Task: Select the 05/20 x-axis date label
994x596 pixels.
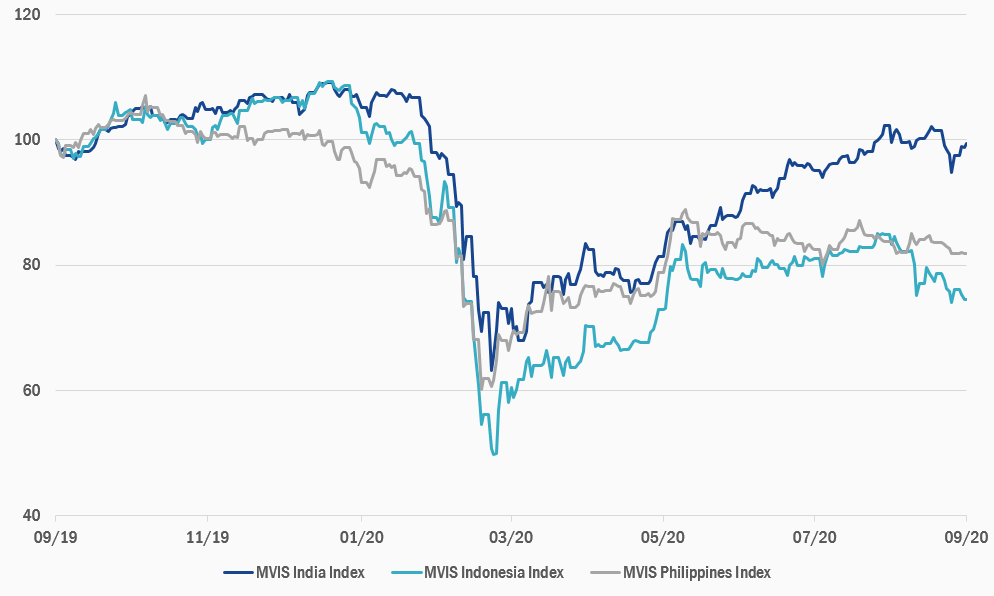Action: 663,536
